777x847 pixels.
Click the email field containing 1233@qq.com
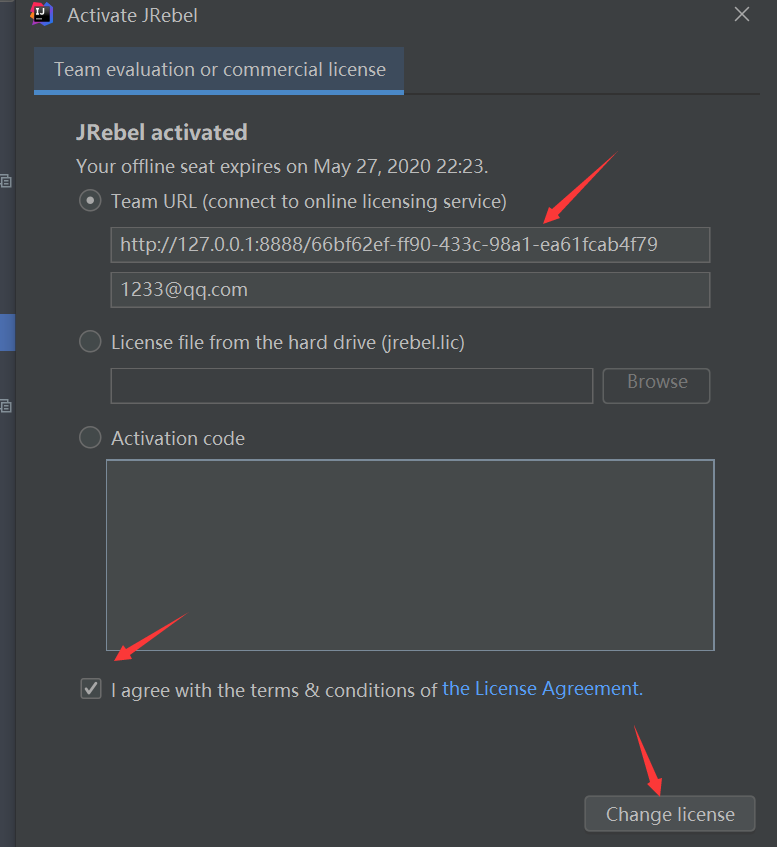point(410,290)
